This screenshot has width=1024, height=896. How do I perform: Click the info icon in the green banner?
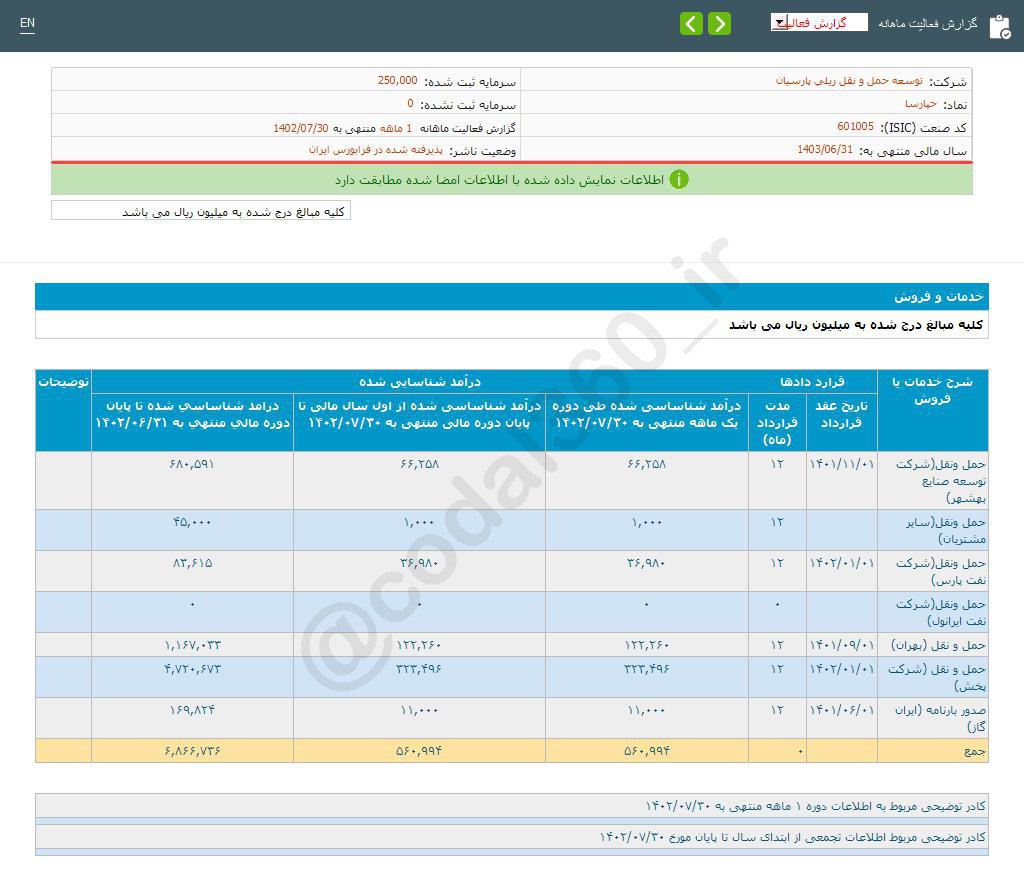(x=679, y=180)
